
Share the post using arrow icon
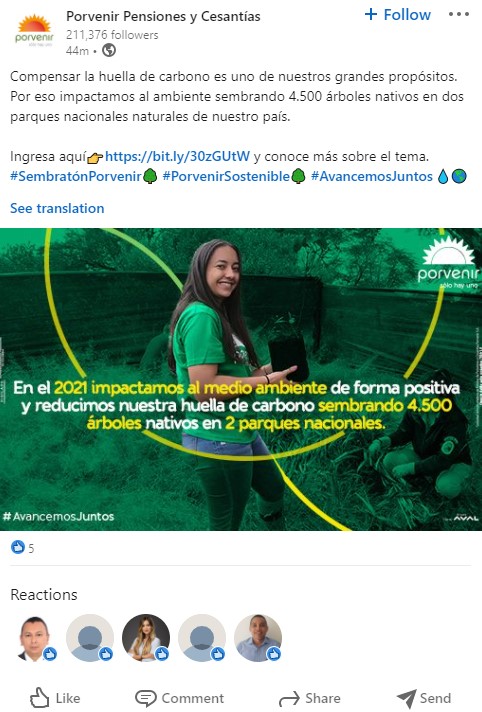tap(289, 698)
